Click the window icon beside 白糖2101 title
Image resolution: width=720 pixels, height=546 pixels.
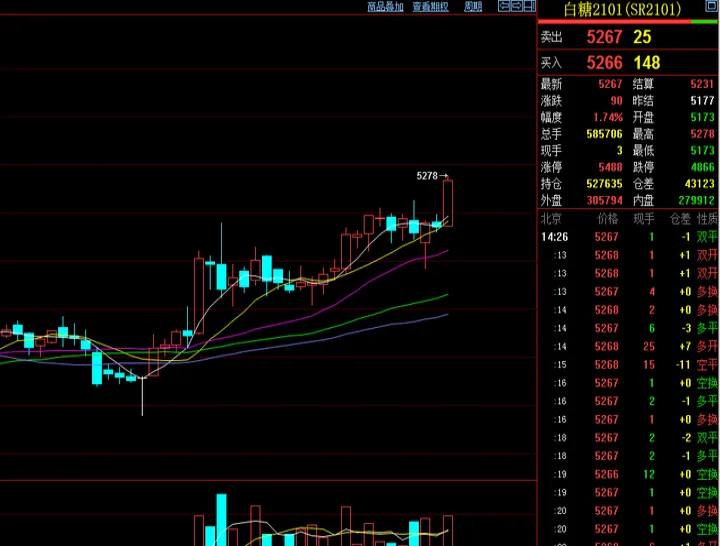point(711,8)
